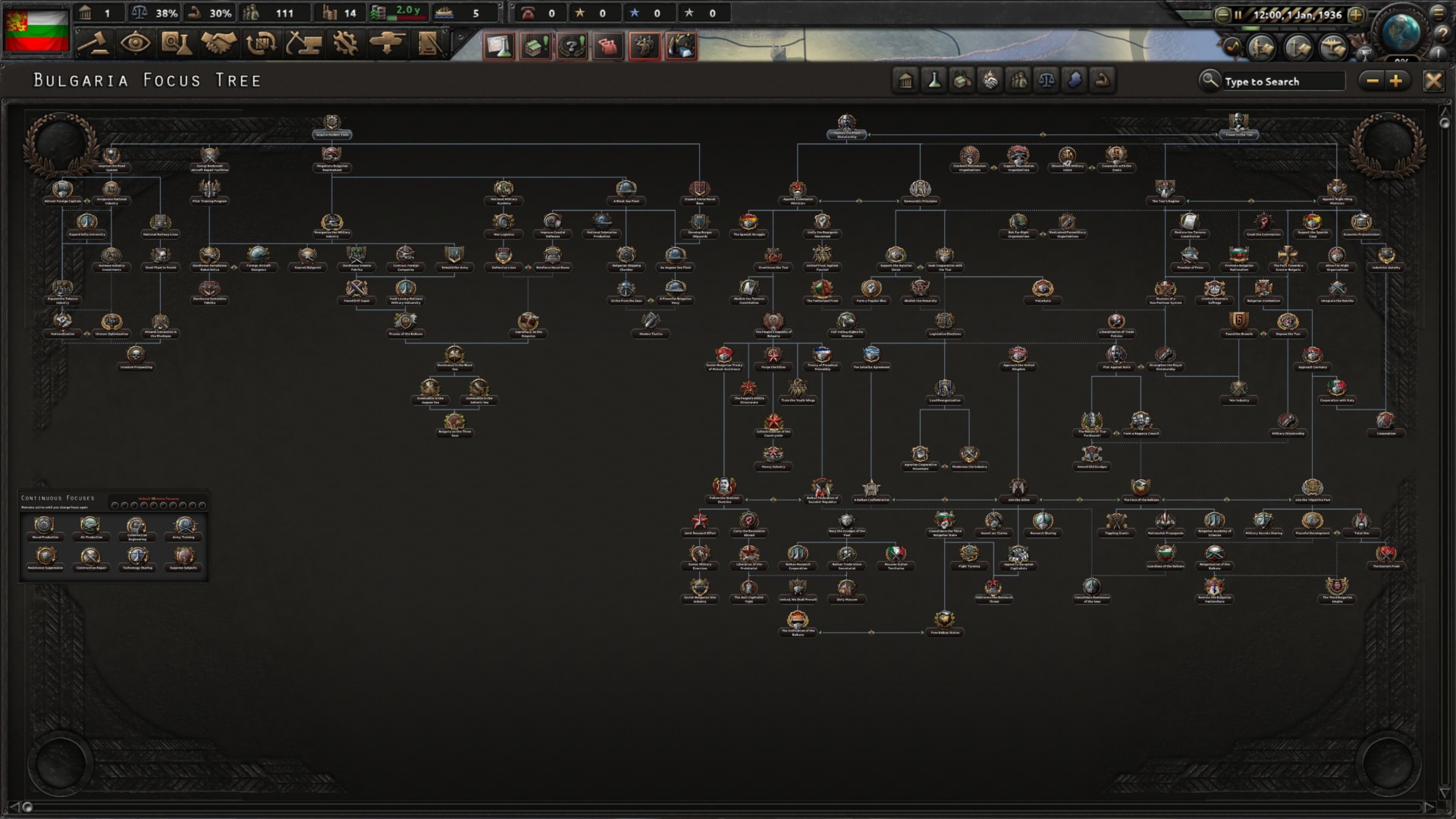Open the Diplomacy handshake icon
This screenshot has width=1456, height=819.
pos(218,43)
